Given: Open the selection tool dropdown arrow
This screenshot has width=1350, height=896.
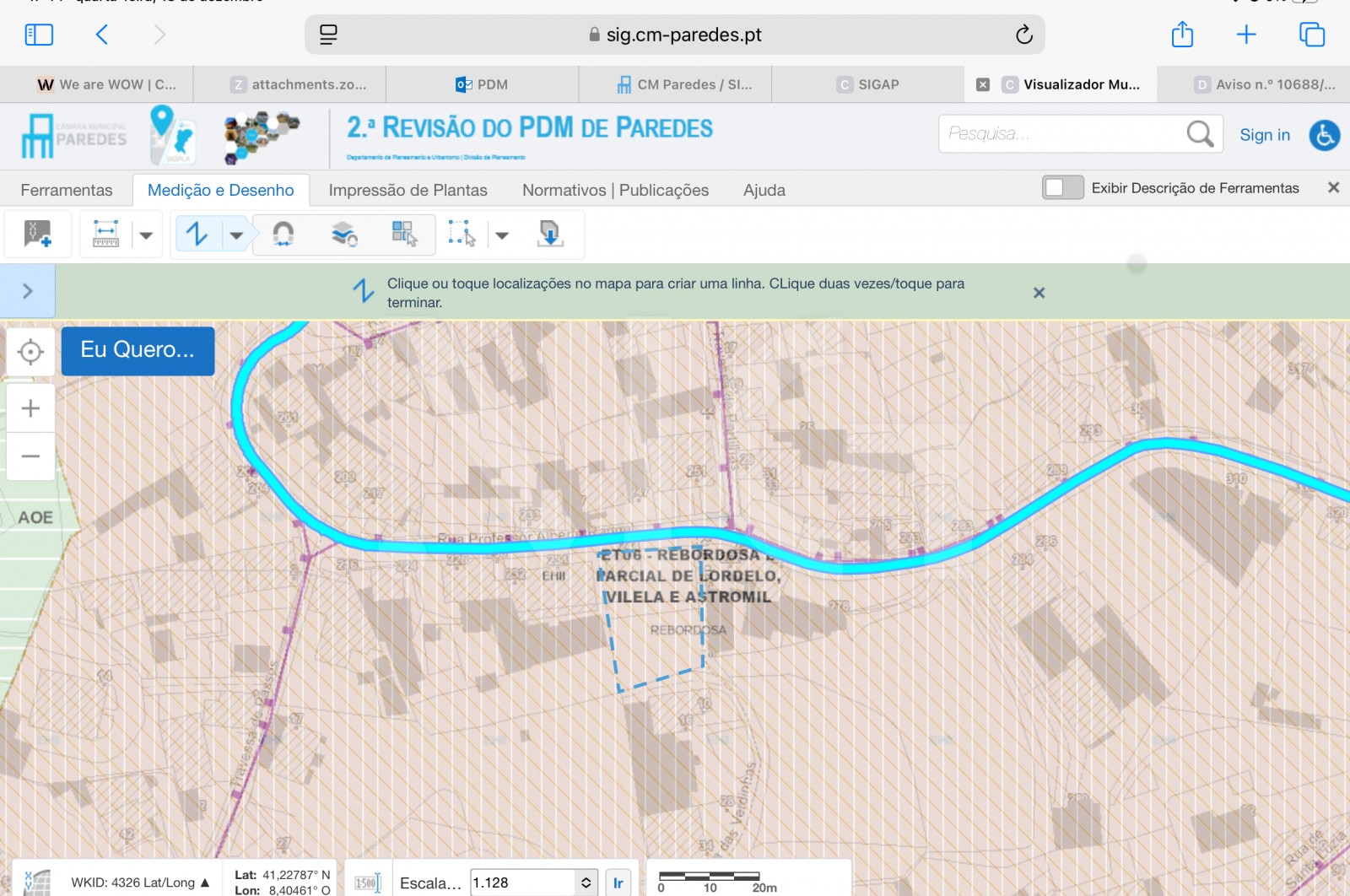Looking at the screenshot, I should click(x=503, y=235).
